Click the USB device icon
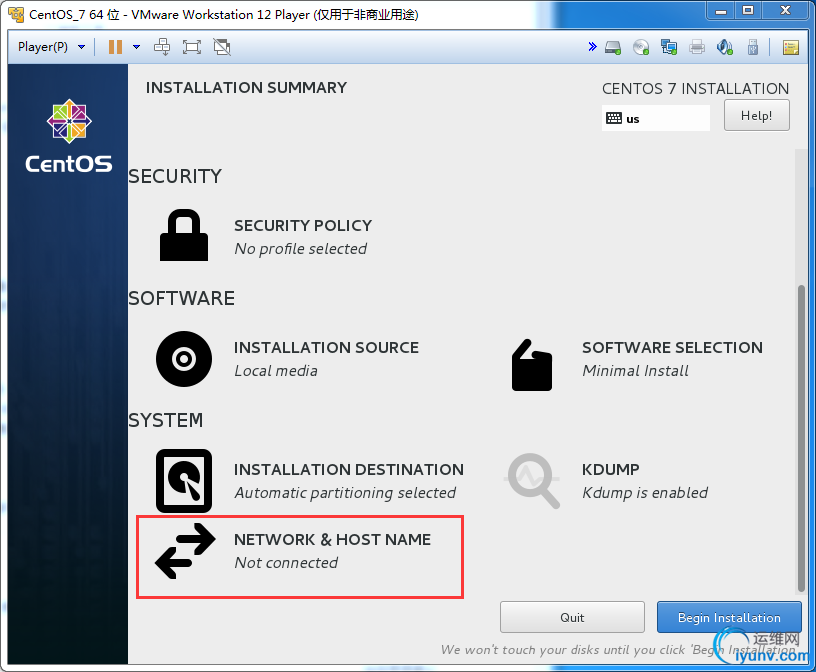816x672 pixels. 753,47
